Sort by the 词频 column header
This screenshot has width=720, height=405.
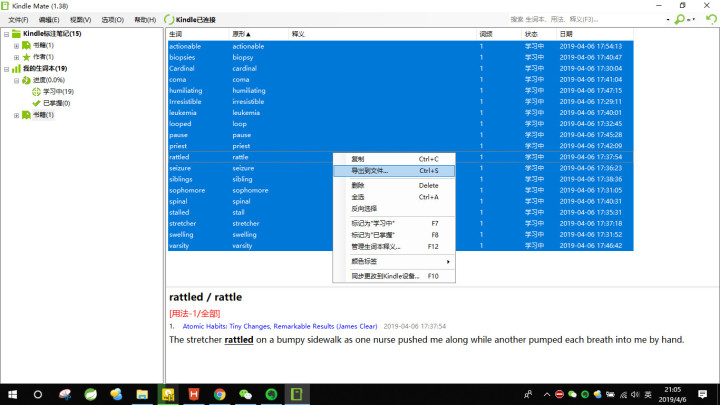(x=499, y=34)
